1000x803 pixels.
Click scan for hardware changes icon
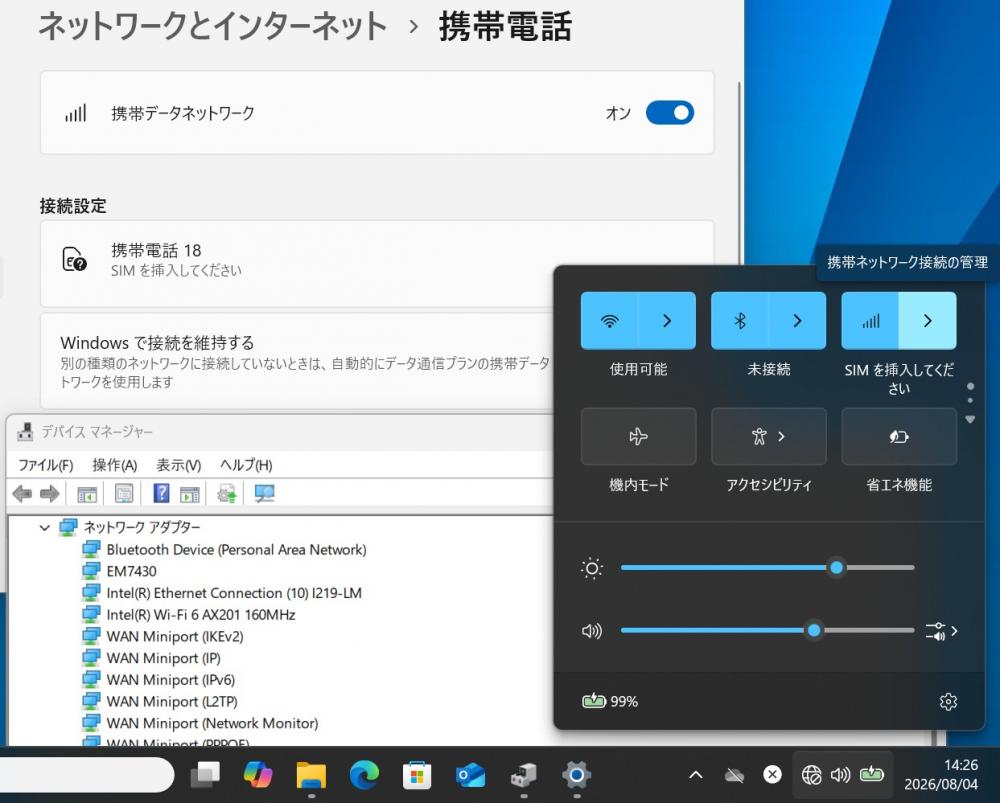point(264,493)
